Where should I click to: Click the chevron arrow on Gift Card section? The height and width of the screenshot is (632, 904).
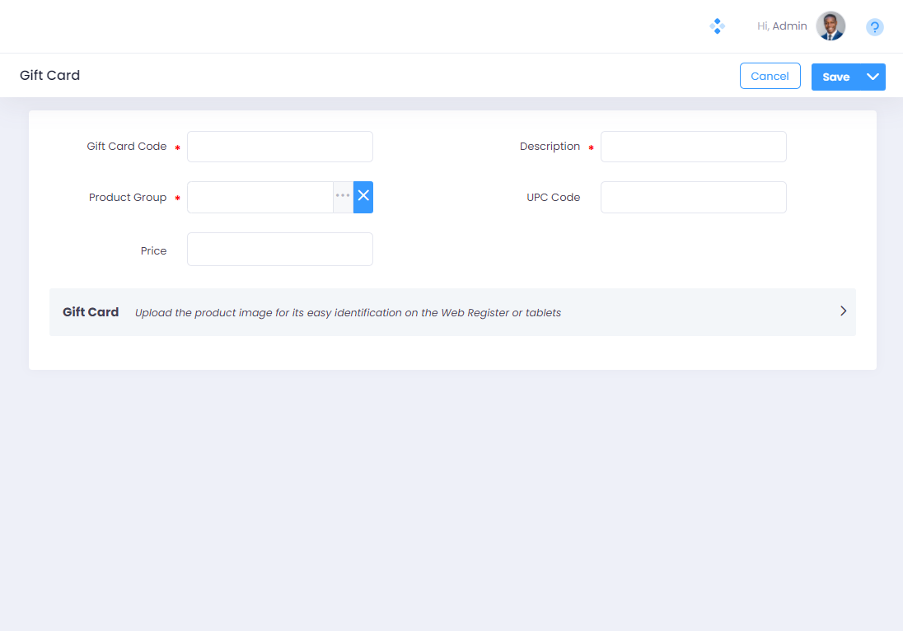coord(843,311)
